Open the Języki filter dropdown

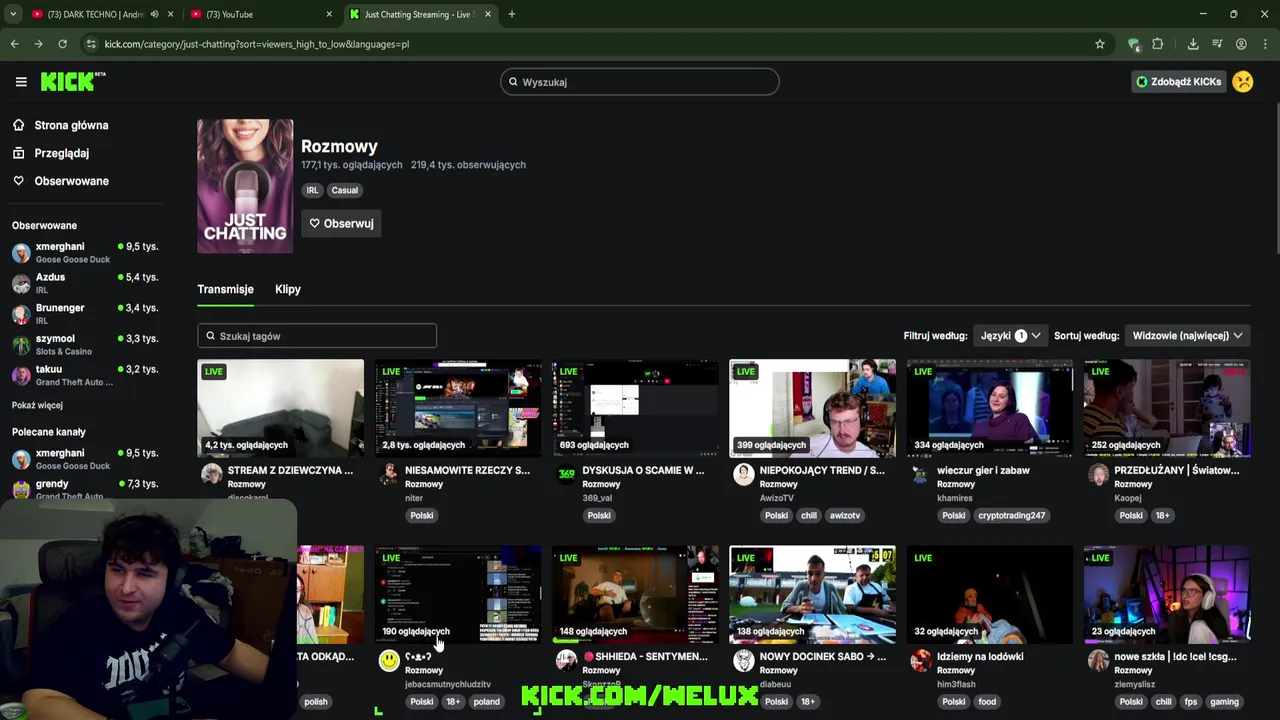(1010, 336)
